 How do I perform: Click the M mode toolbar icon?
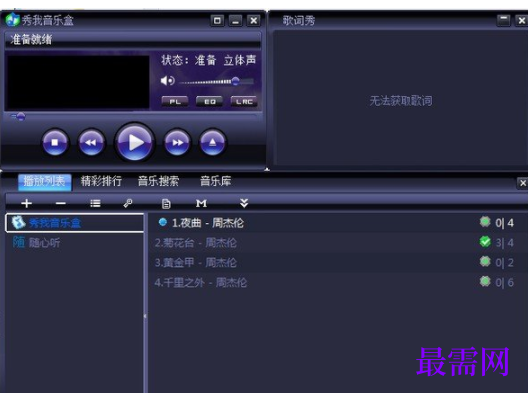[x=201, y=203]
